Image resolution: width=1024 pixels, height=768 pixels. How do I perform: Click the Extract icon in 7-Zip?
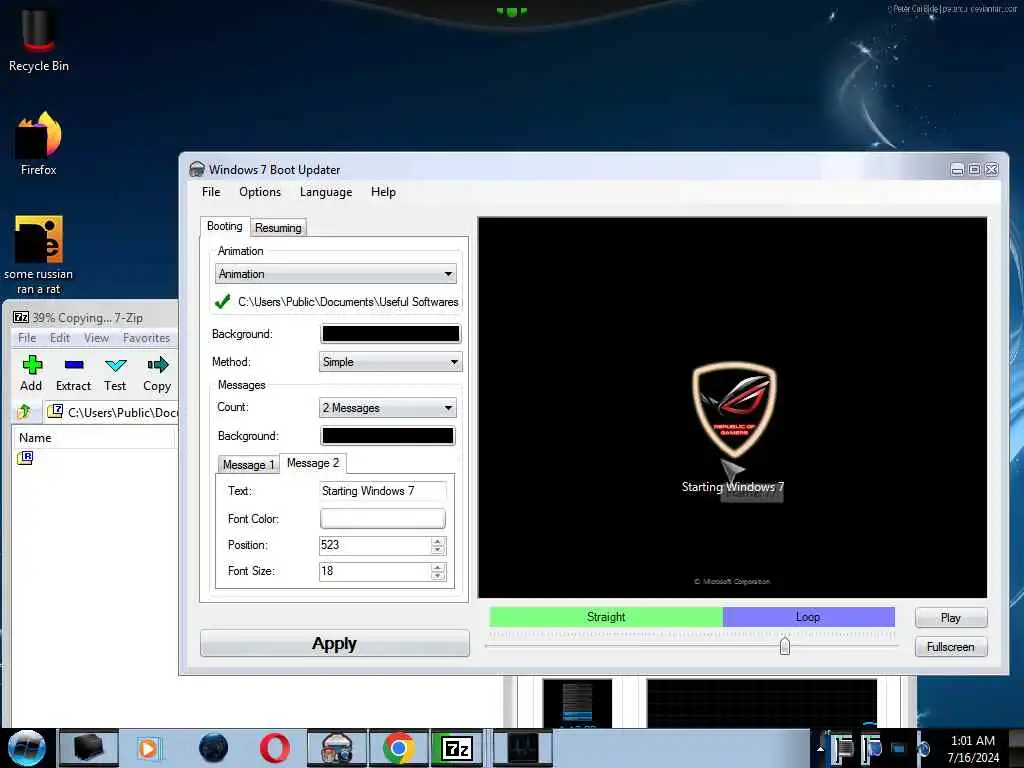73,374
